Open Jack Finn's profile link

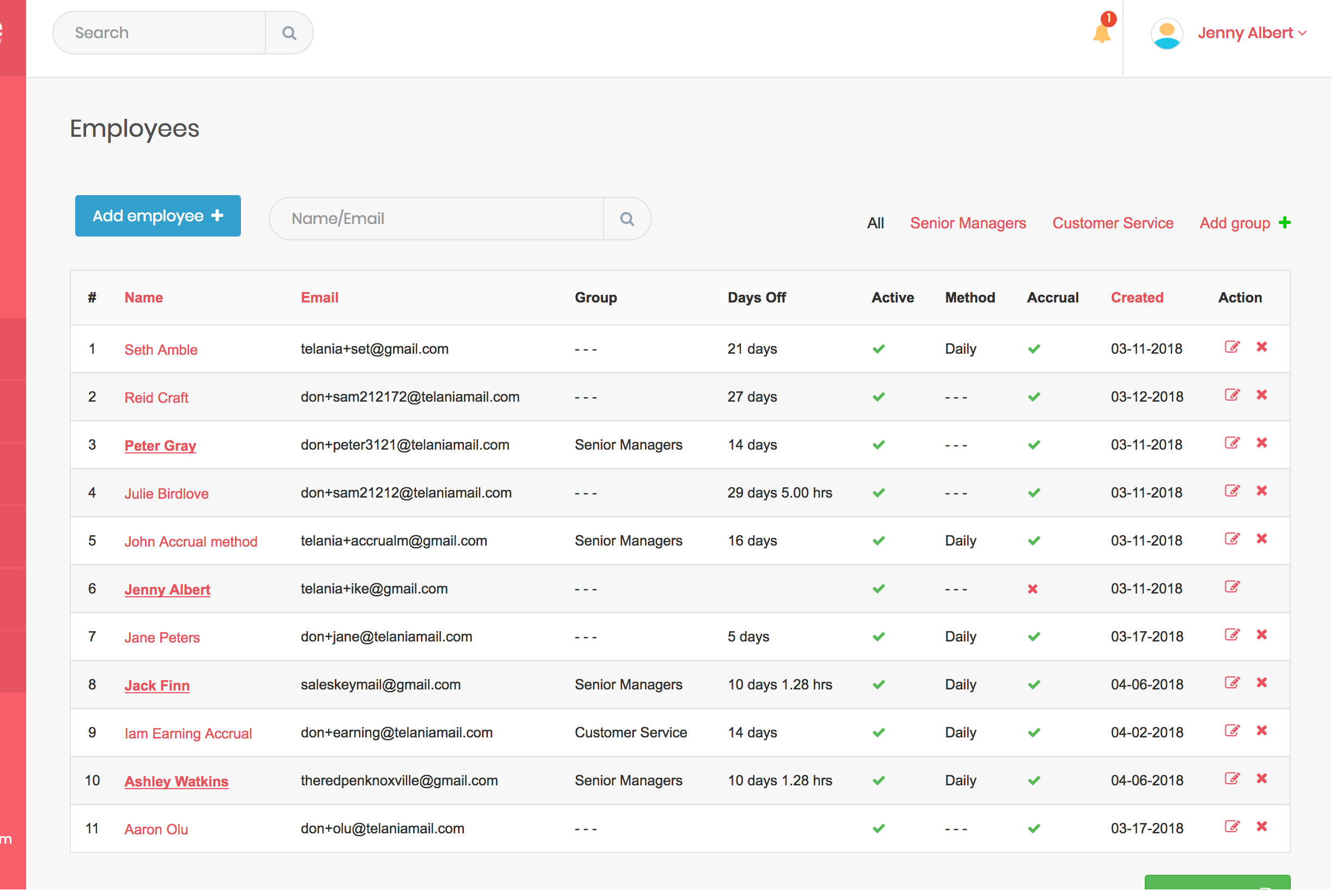click(x=158, y=686)
